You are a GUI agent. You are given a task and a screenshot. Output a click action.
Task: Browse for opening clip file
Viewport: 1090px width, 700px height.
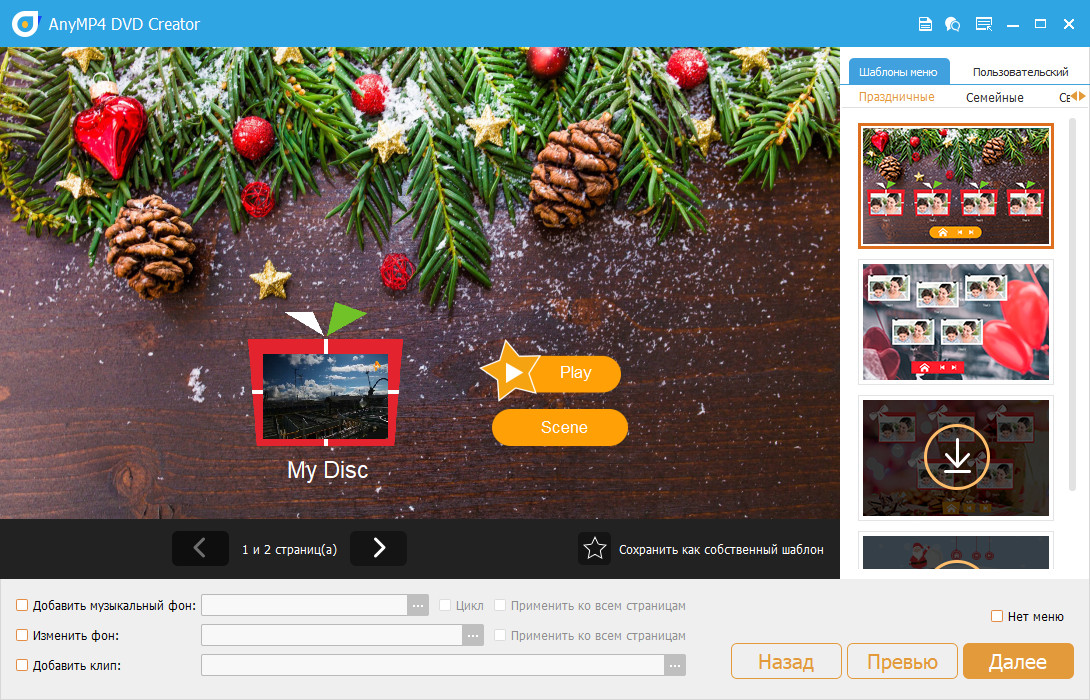(x=675, y=665)
